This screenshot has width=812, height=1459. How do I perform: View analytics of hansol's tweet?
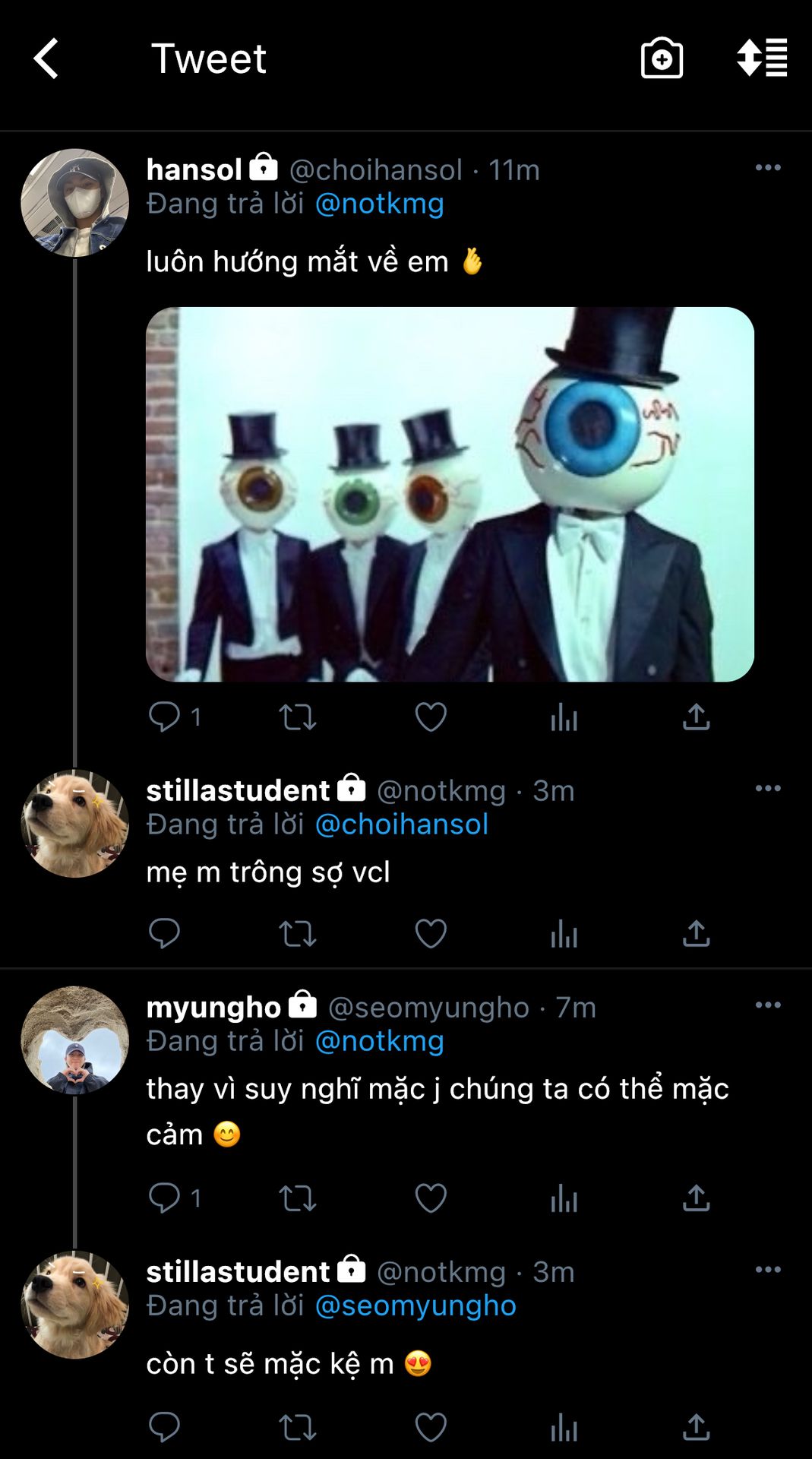click(564, 717)
